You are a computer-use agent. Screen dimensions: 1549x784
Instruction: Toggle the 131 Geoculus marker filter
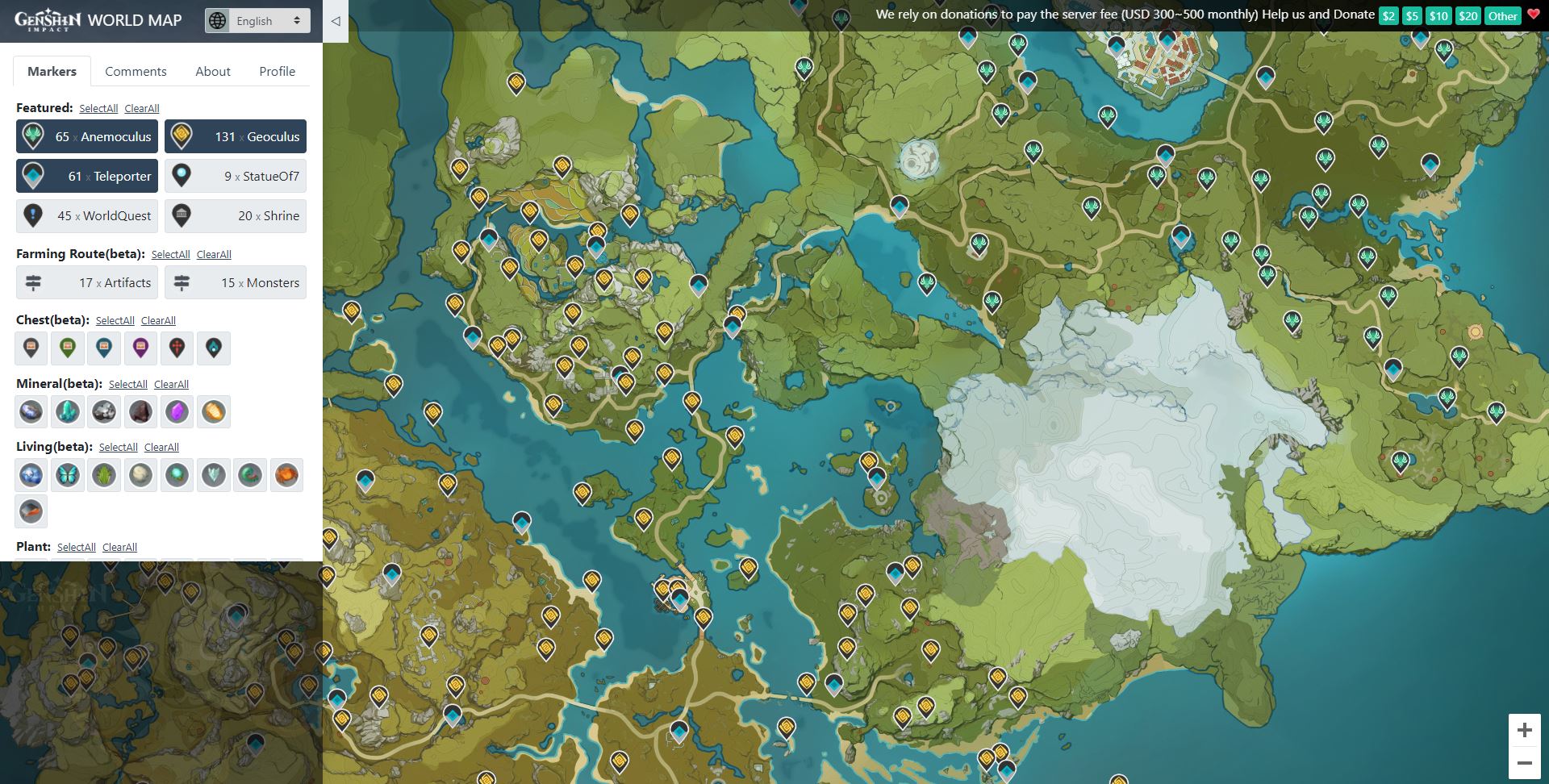pyautogui.click(x=236, y=136)
